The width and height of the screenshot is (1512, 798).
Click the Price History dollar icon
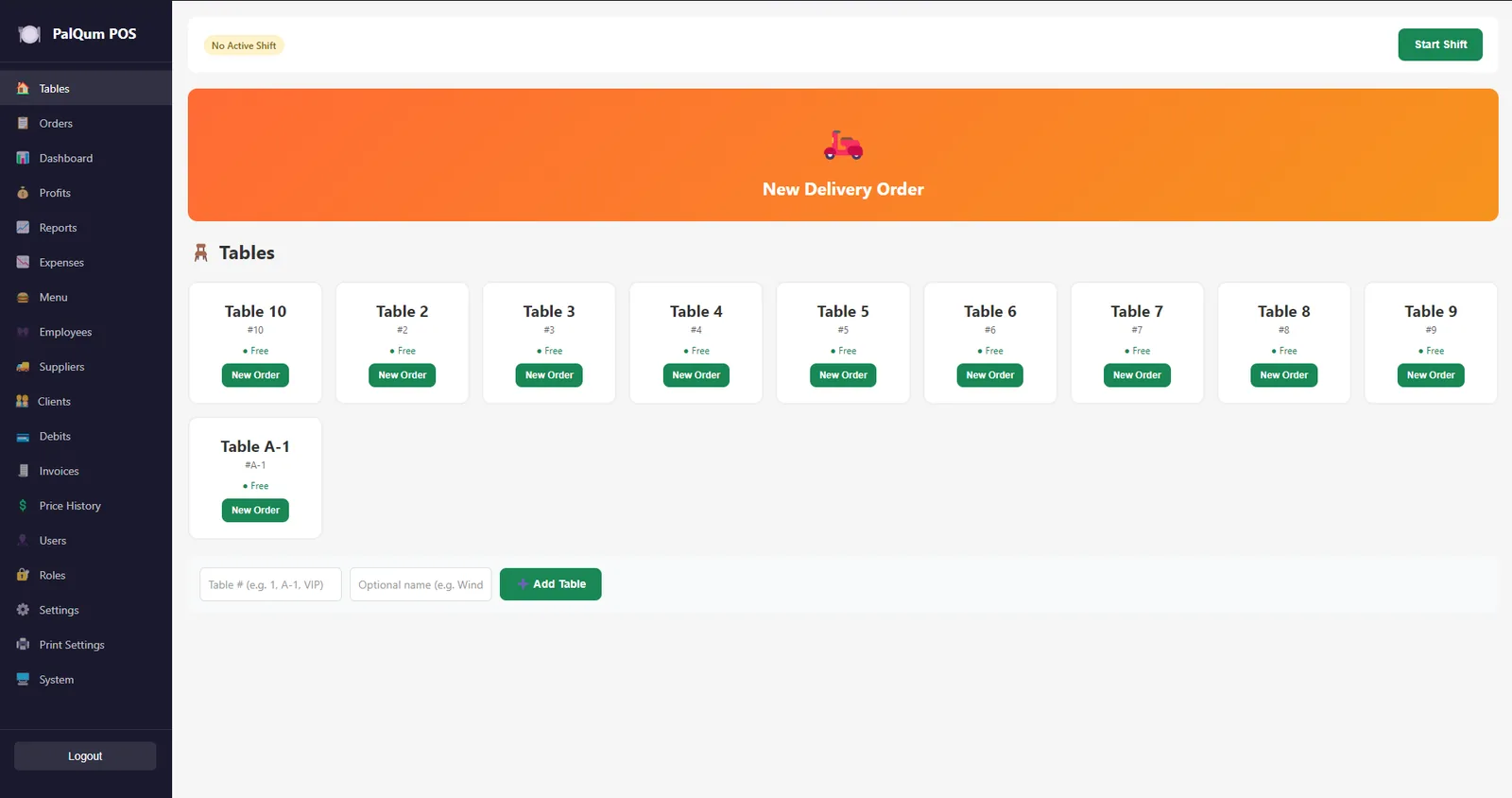(23, 506)
